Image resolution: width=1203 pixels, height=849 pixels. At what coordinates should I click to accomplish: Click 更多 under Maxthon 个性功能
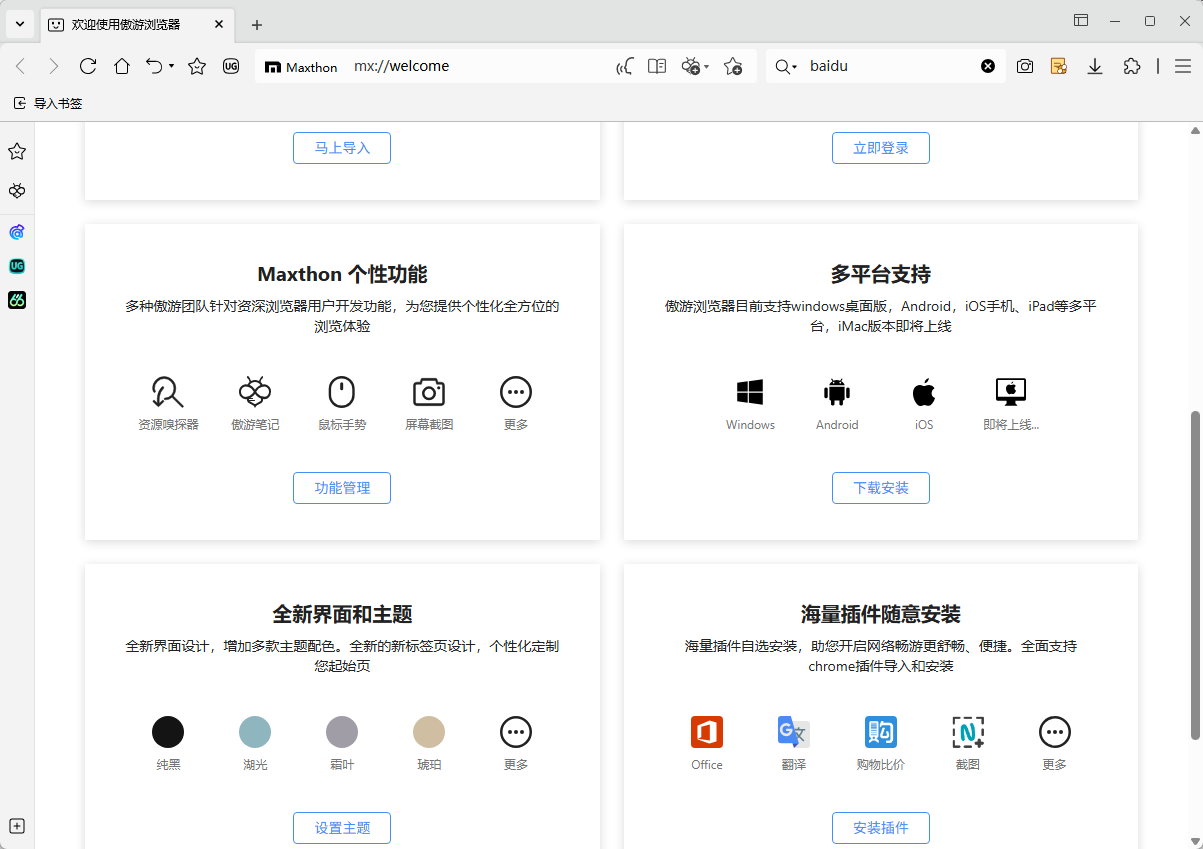tap(516, 391)
